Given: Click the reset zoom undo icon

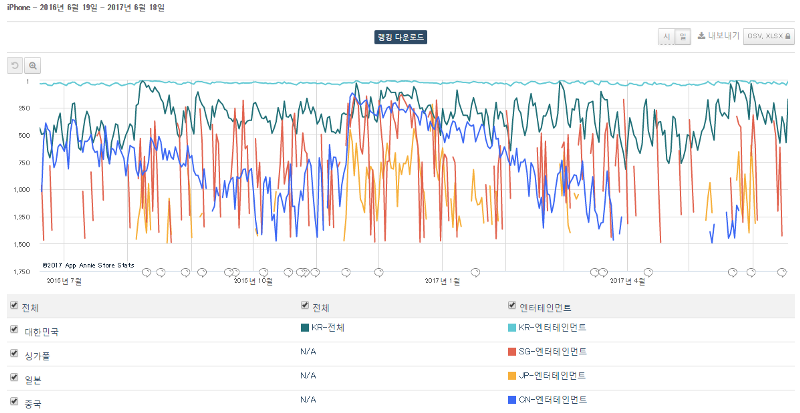Looking at the screenshot, I should click(x=15, y=65).
